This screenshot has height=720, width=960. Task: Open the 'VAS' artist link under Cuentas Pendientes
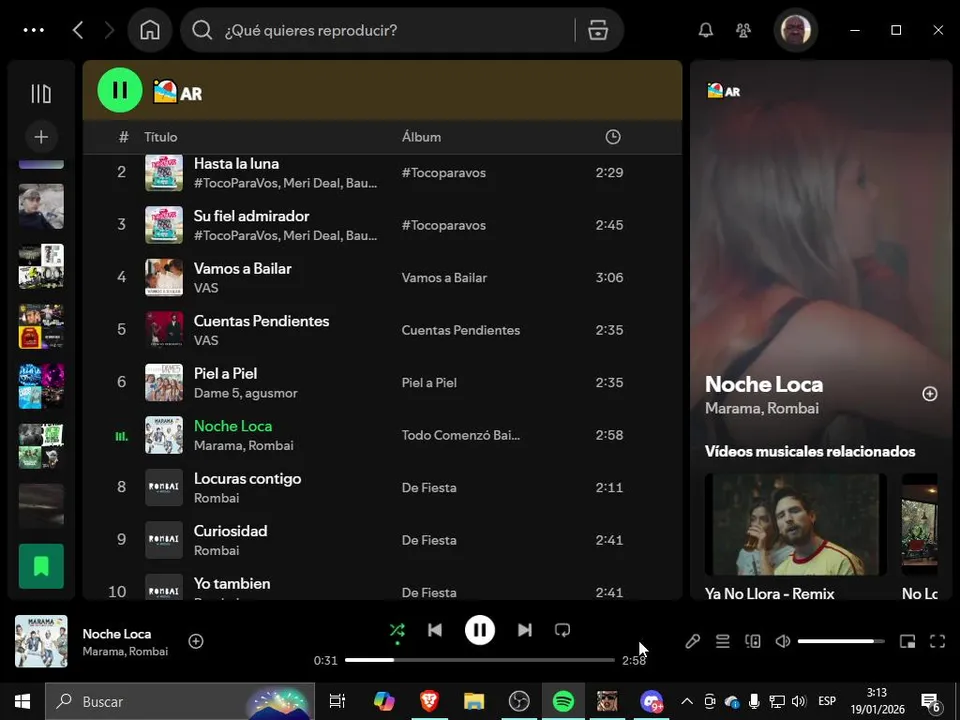click(x=206, y=340)
